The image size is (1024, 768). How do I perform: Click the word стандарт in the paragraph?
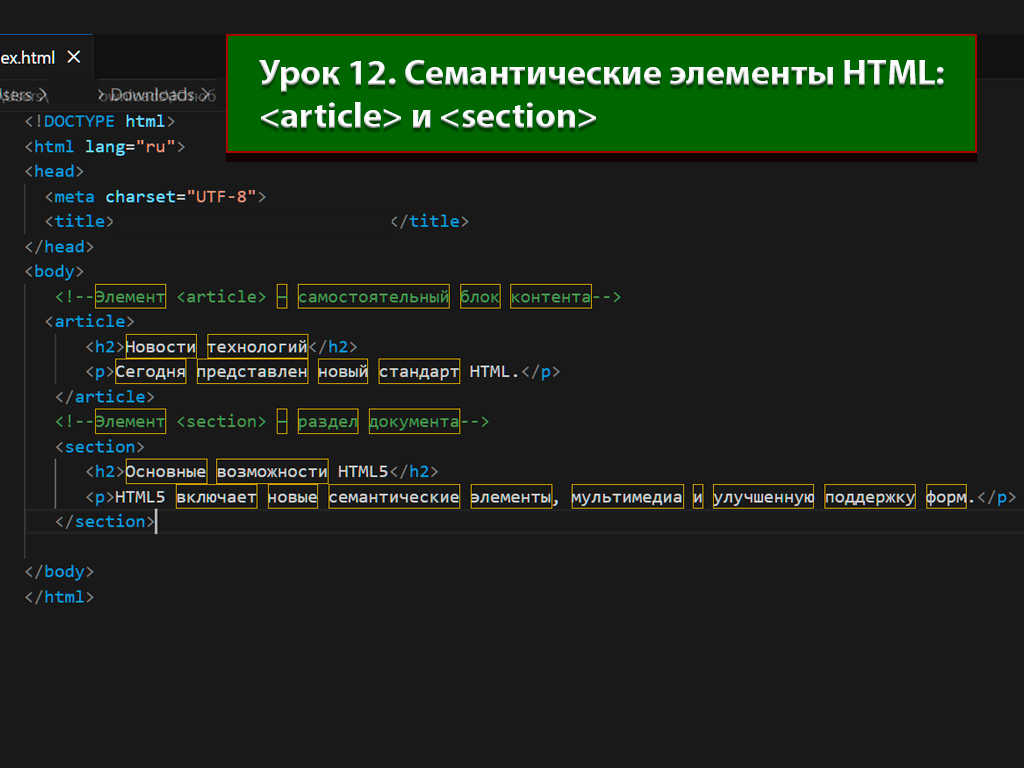pos(418,372)
